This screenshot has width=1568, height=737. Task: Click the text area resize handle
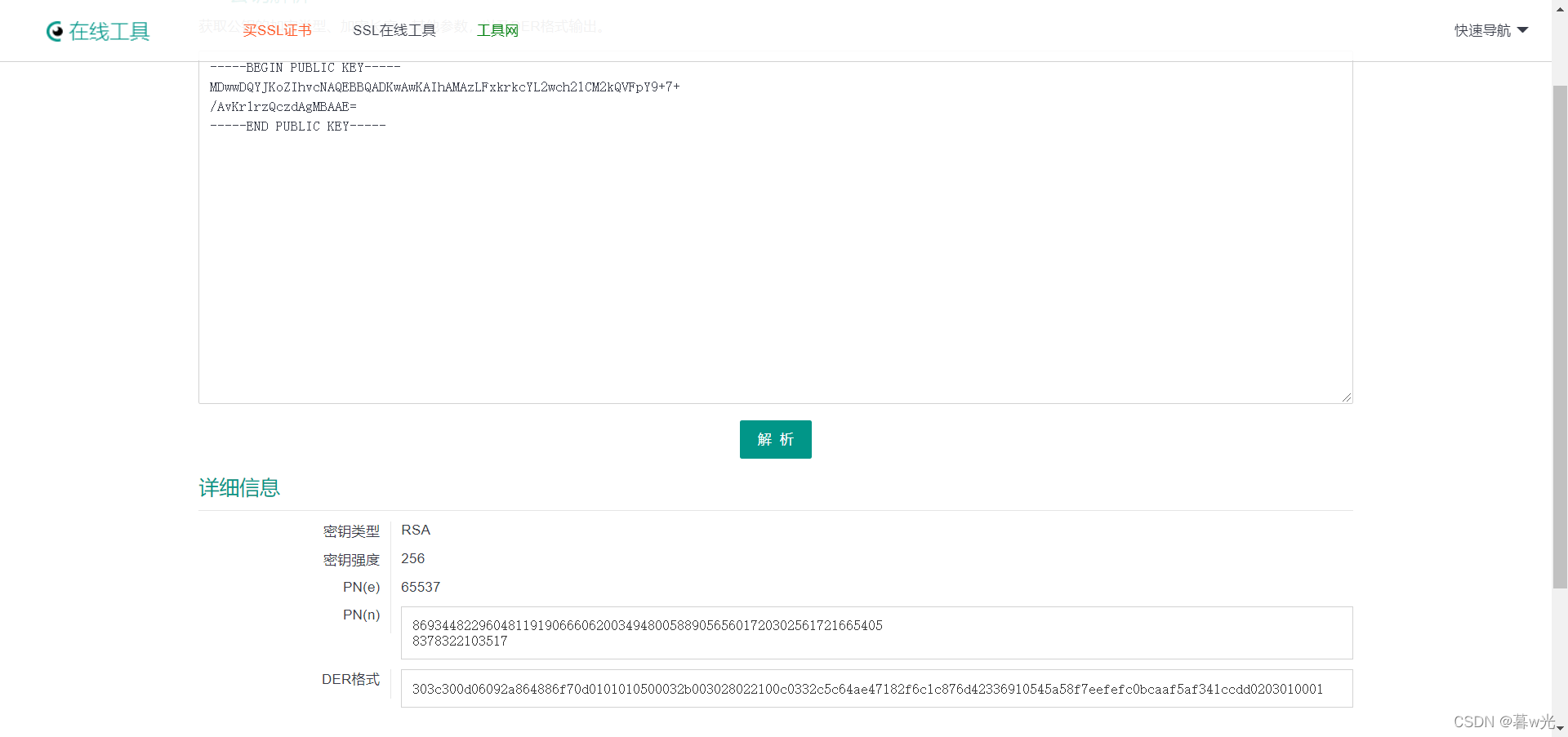[x=1346, y=397]
